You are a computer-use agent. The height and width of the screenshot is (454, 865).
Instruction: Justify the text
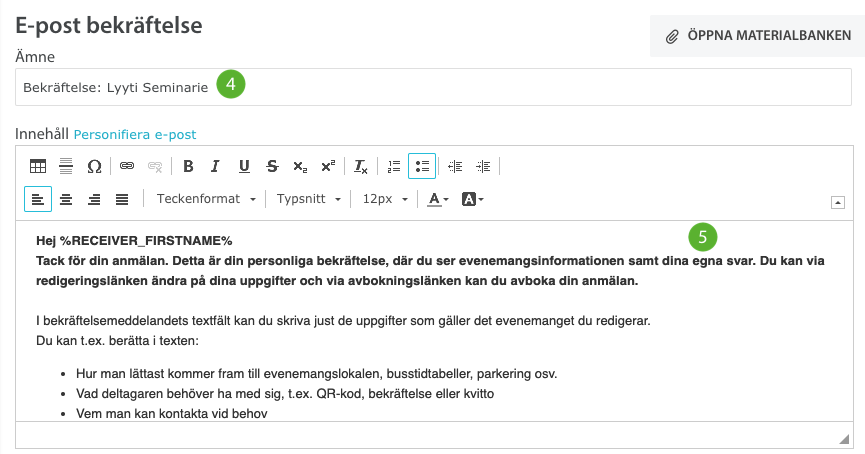point(122,199)
